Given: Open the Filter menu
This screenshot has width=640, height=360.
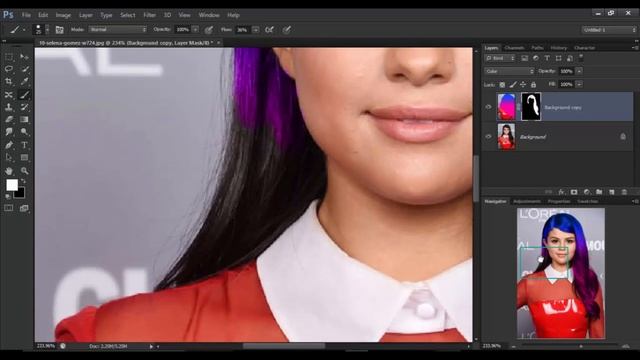Looking at the screenshot, I should (x=149, y=15).
